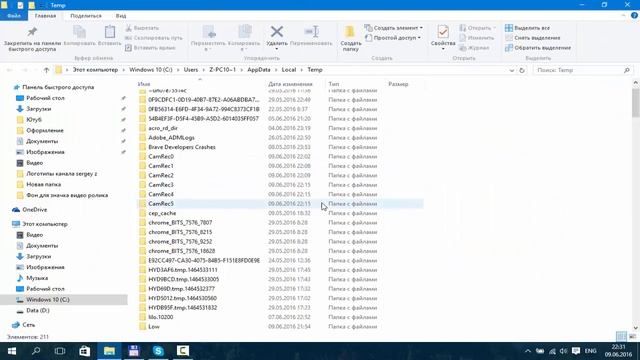This screenshot has width=640, height=360.
Task: Collapse the ribbon using the chevron
Action: click(x=623, y=16)
